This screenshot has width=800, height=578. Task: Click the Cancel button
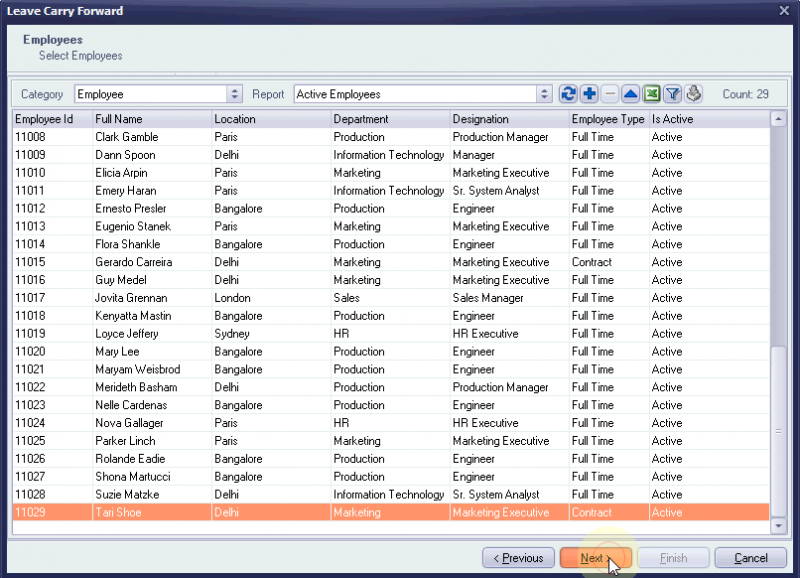pyautogui.click(x=751, y=558)
